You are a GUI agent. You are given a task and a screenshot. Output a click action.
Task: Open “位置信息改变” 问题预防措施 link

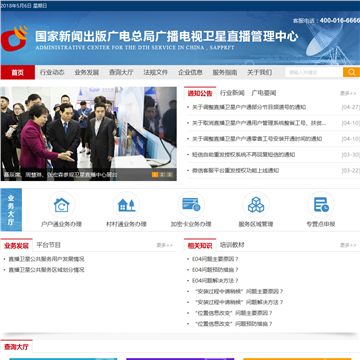pos(234,324)
